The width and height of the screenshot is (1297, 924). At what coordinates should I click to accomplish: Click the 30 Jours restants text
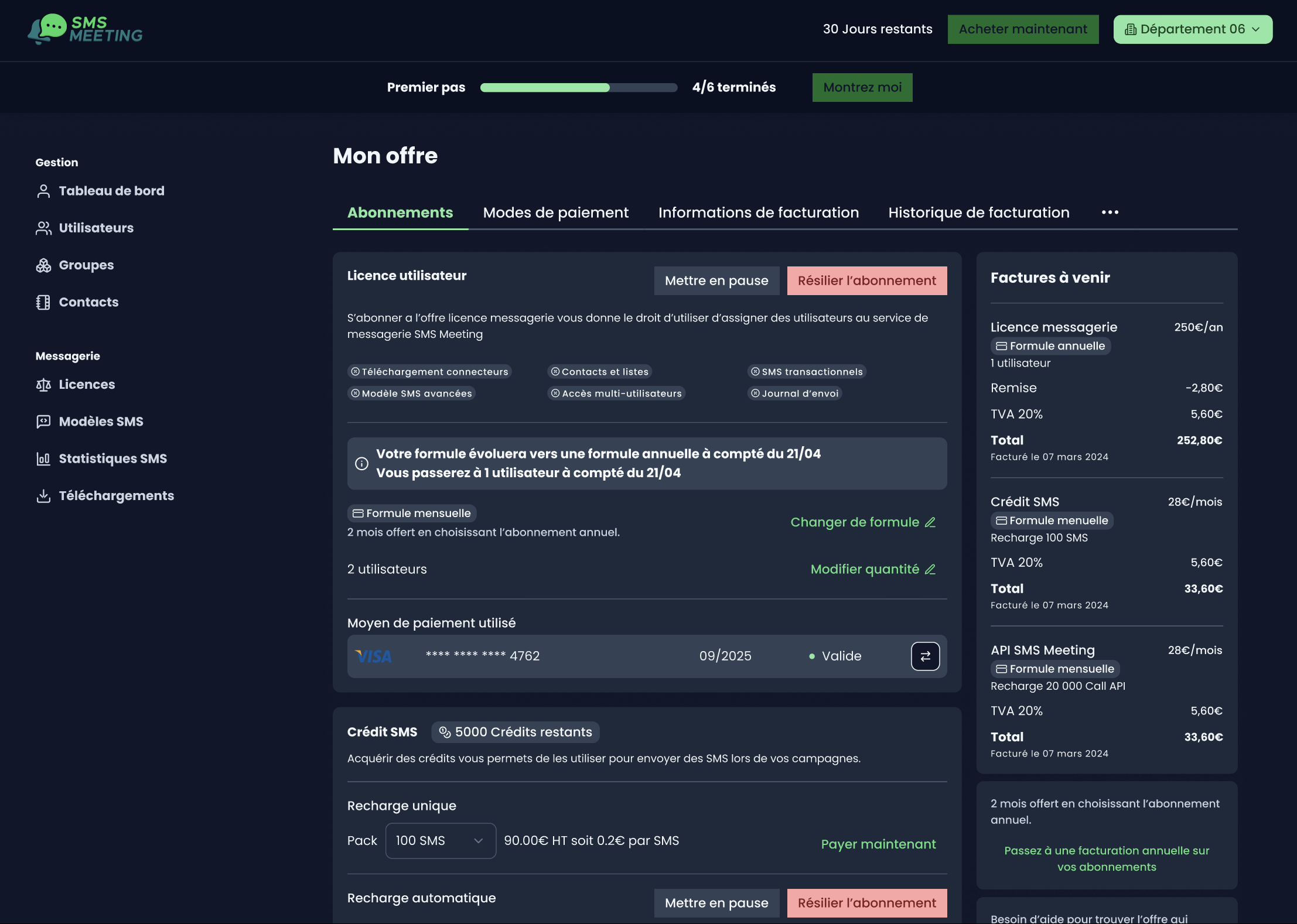click(x=878, y=29)
